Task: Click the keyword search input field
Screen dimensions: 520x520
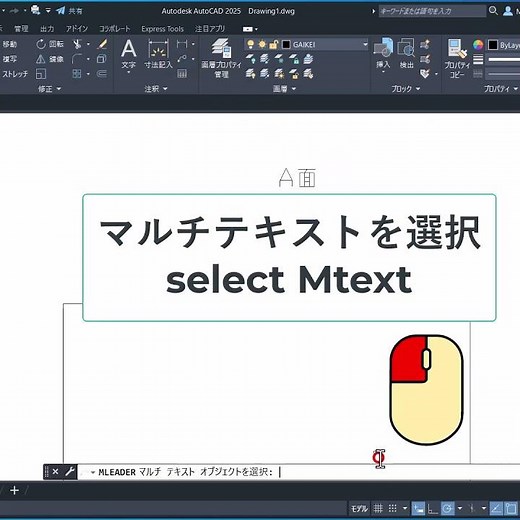Action: (432, 11)
